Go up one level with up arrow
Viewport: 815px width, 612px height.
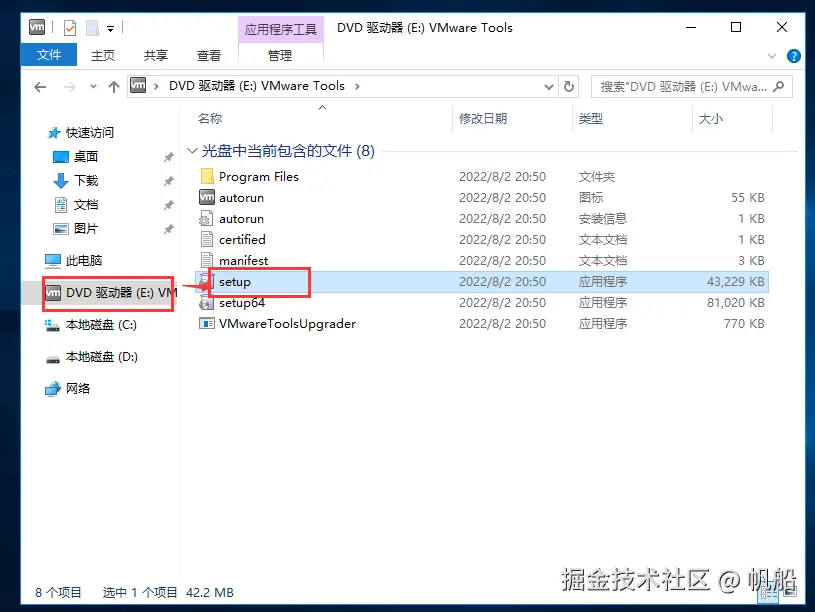114,87
